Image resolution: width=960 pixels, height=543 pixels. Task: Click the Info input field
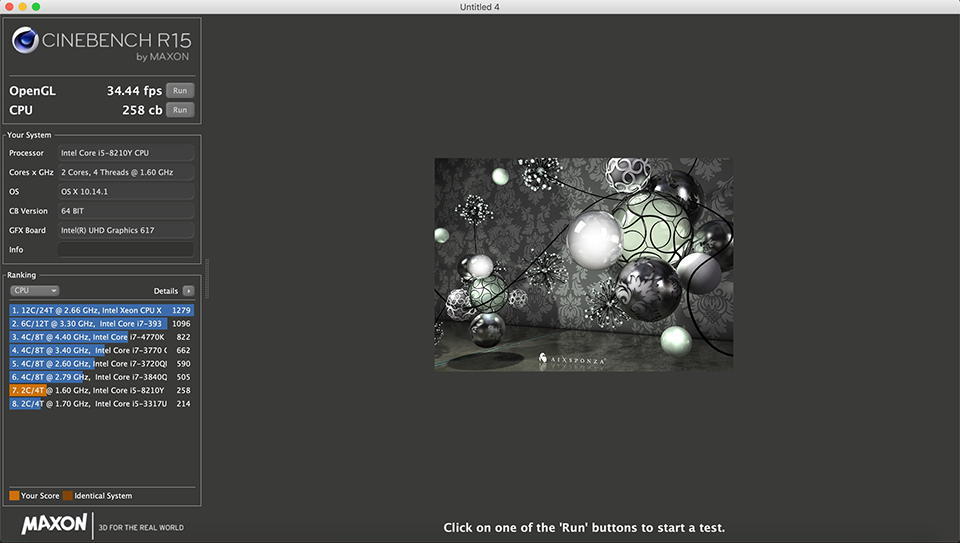point(126,250)
